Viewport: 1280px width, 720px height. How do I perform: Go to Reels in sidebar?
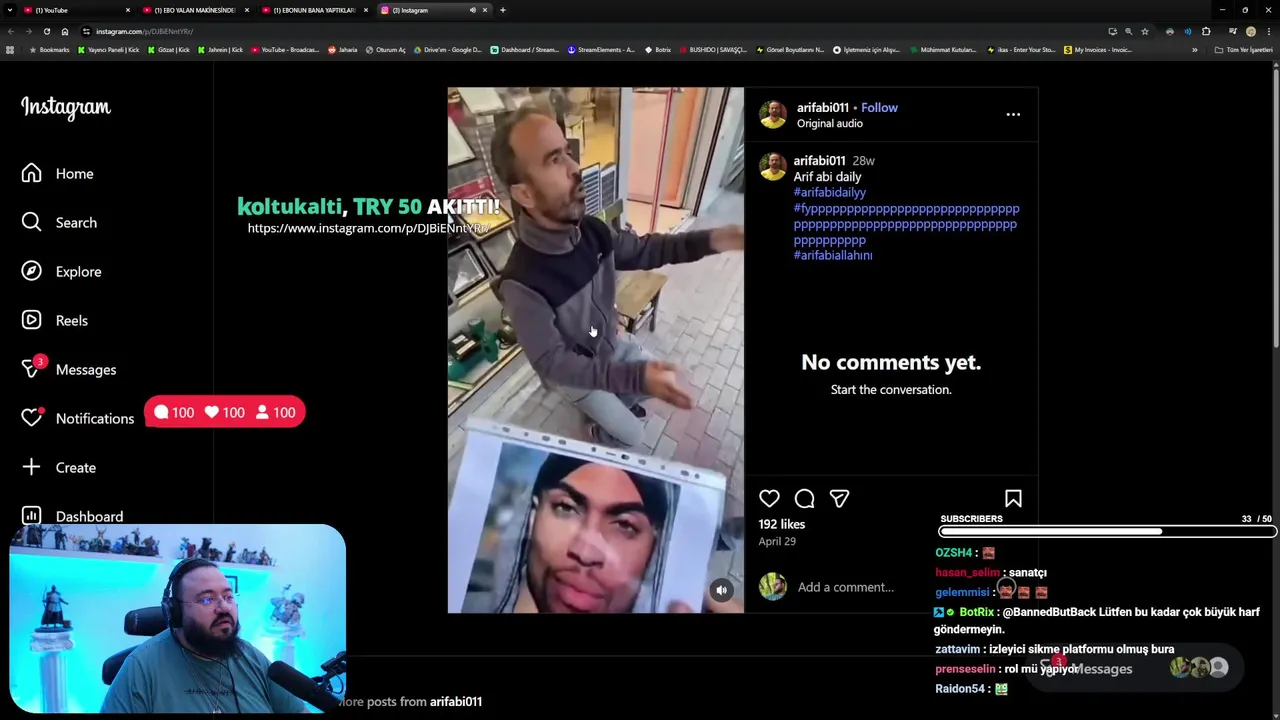pos(55,321)
